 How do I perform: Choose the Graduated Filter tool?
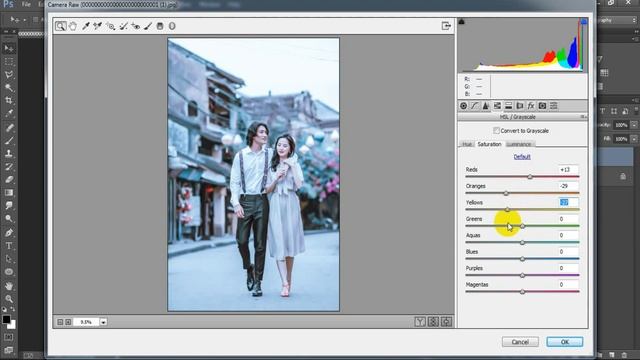point(160,26)
